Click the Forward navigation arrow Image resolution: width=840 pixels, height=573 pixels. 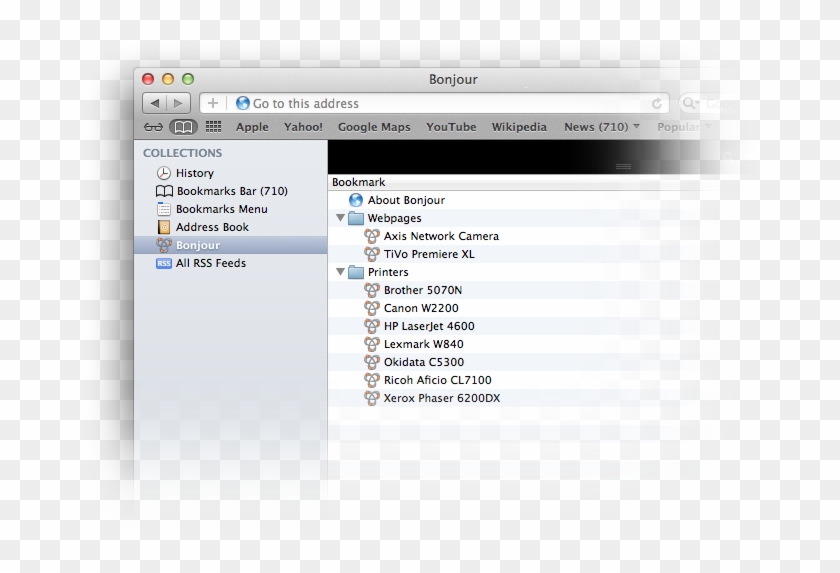(178, 103)
